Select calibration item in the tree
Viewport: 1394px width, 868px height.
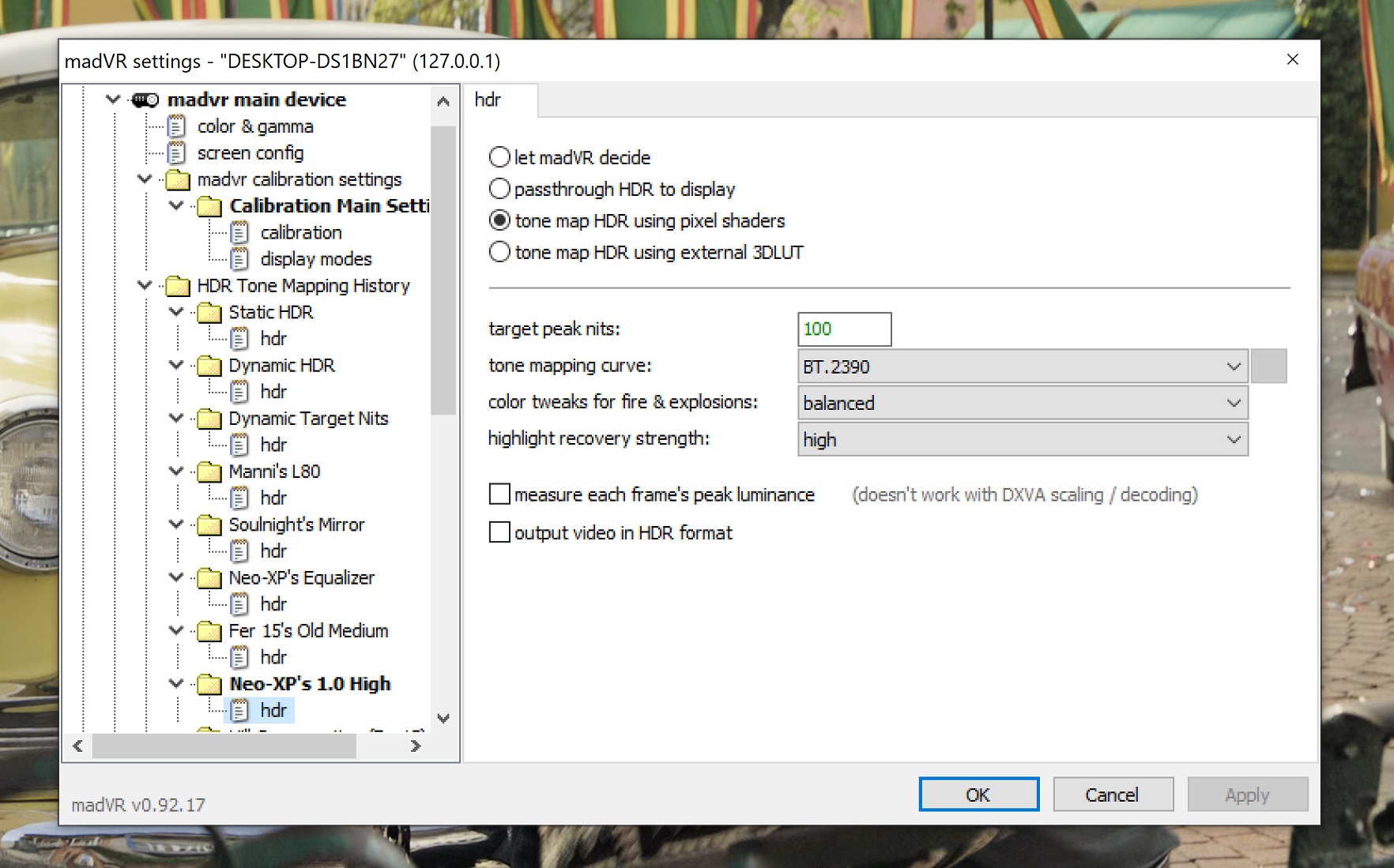(x=300, y=233)
